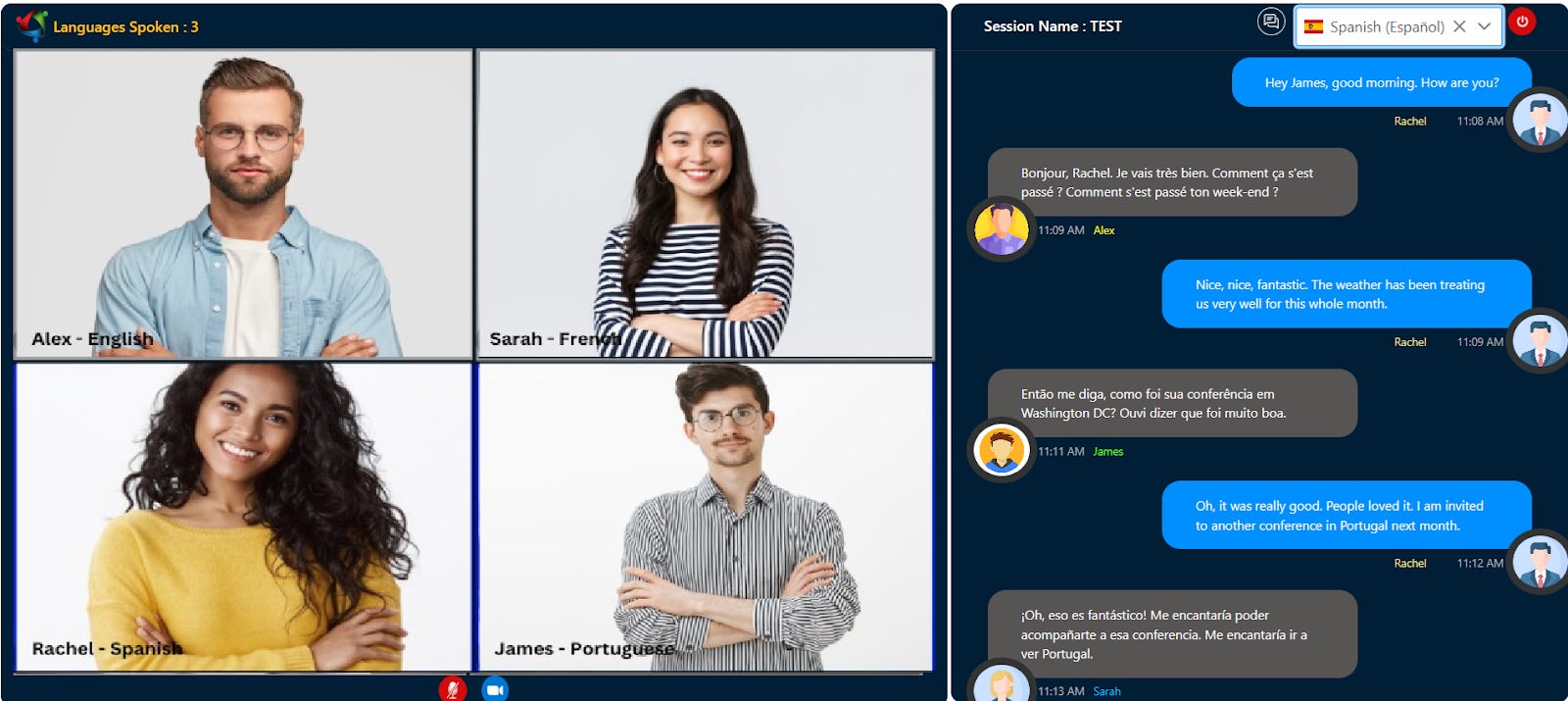The image size is (1568, 701).
Task: Click the 'Alex - English' name caption
Action: pos(92,339)
